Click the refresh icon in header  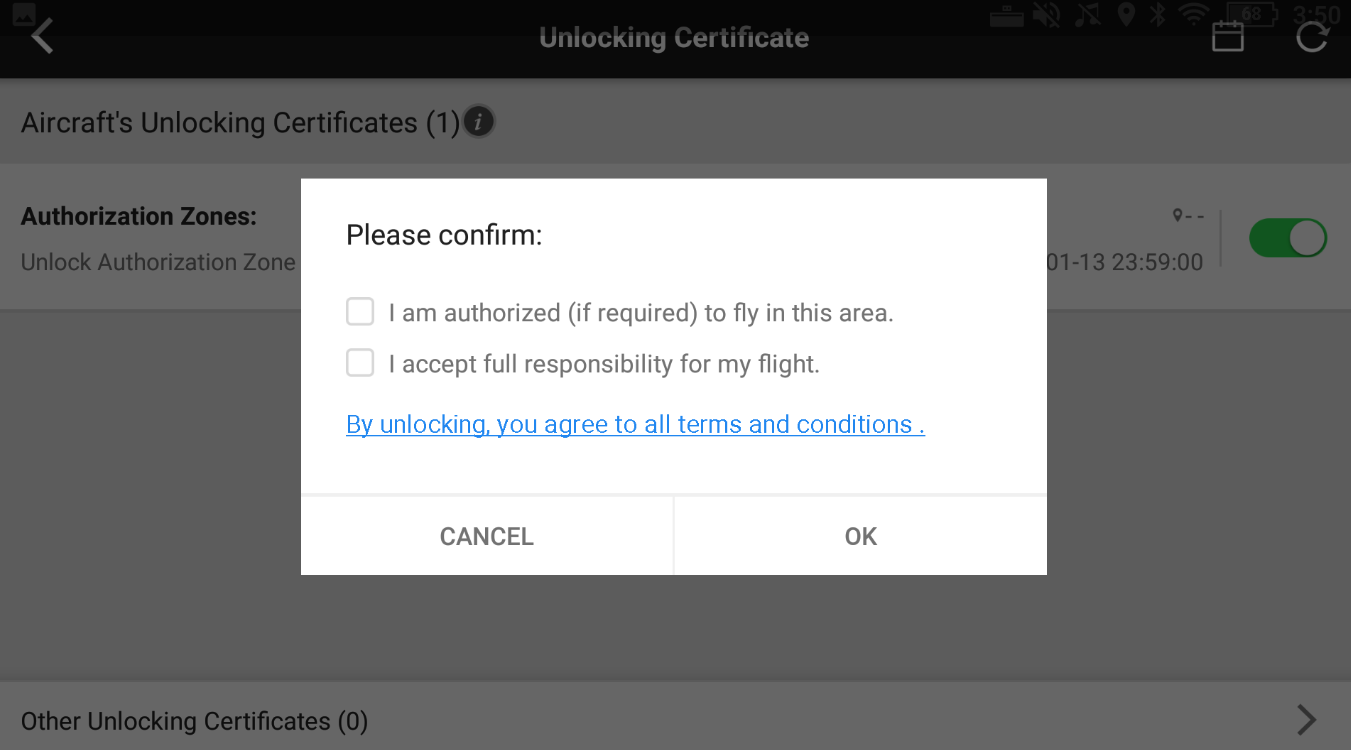[x=1311, y=38]
